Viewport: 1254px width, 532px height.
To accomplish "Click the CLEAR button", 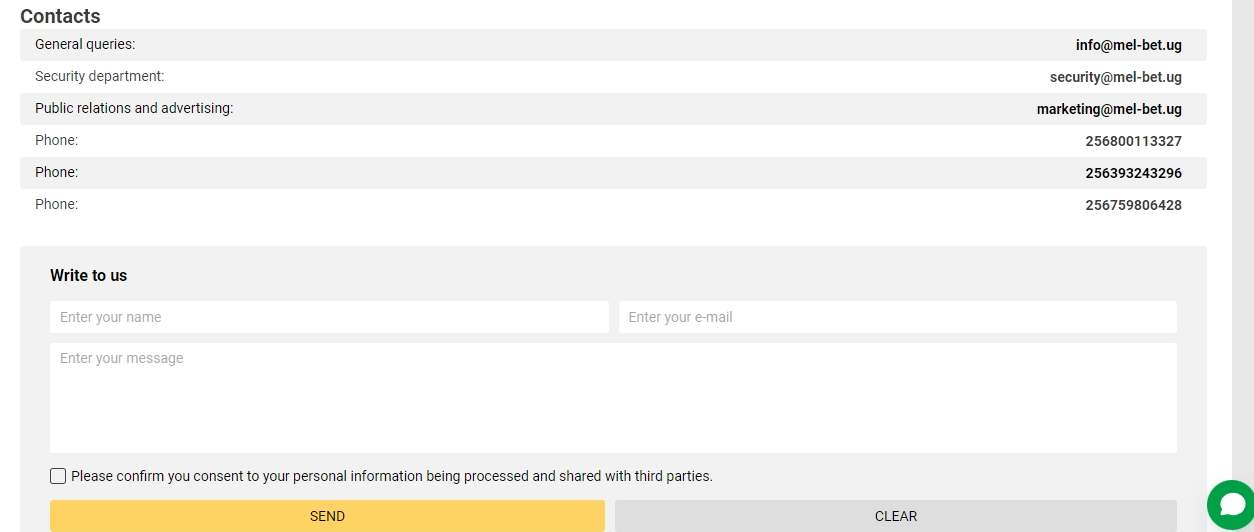I will (896, 516).
